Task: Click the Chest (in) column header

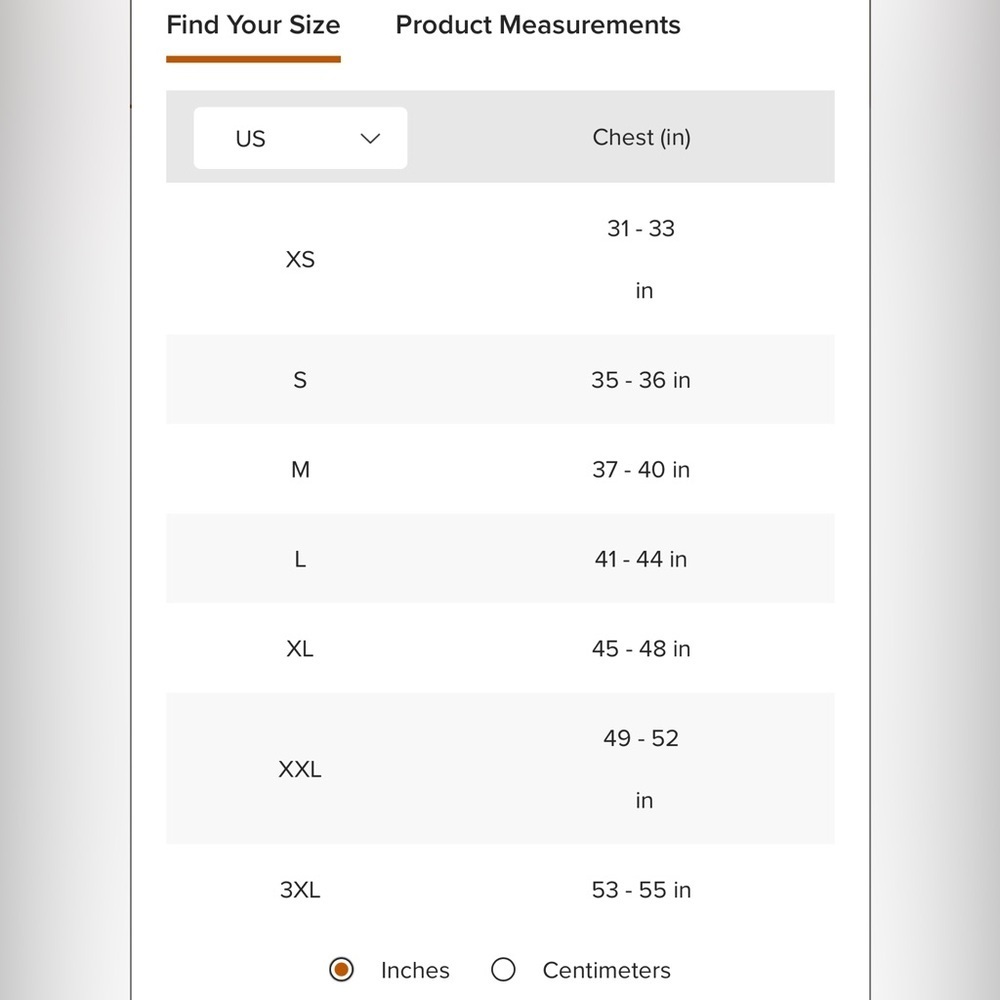Action: click(641, 137)
